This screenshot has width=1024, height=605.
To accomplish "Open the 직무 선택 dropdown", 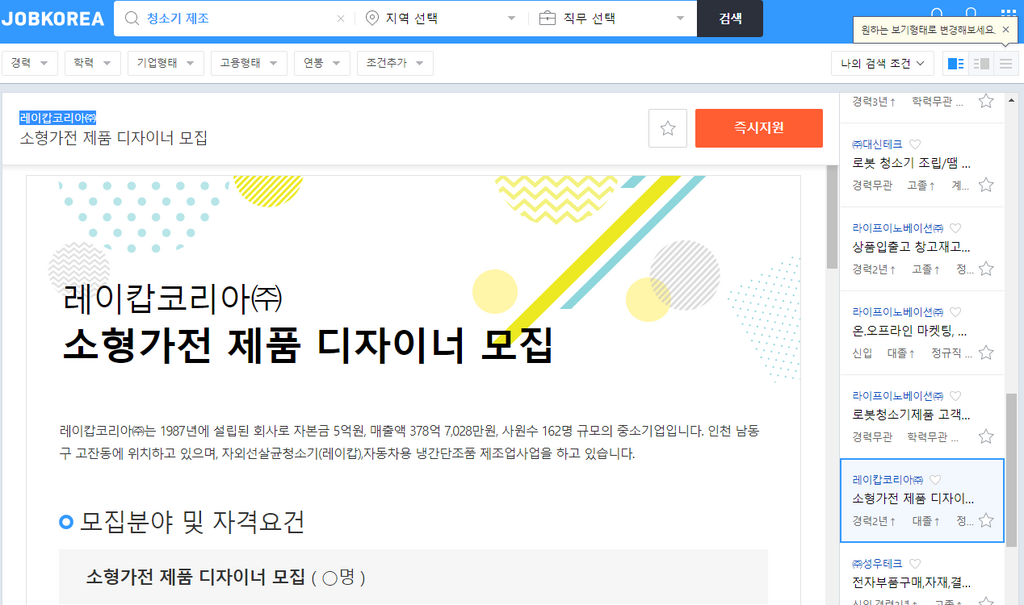I will pyautogui.click(x=613, y=18).
